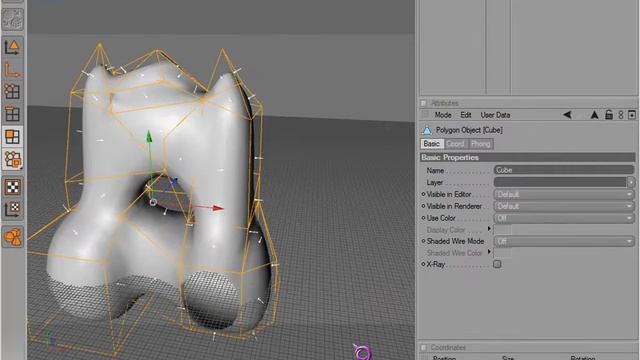Switch to the Coord tab

(456, 144)
